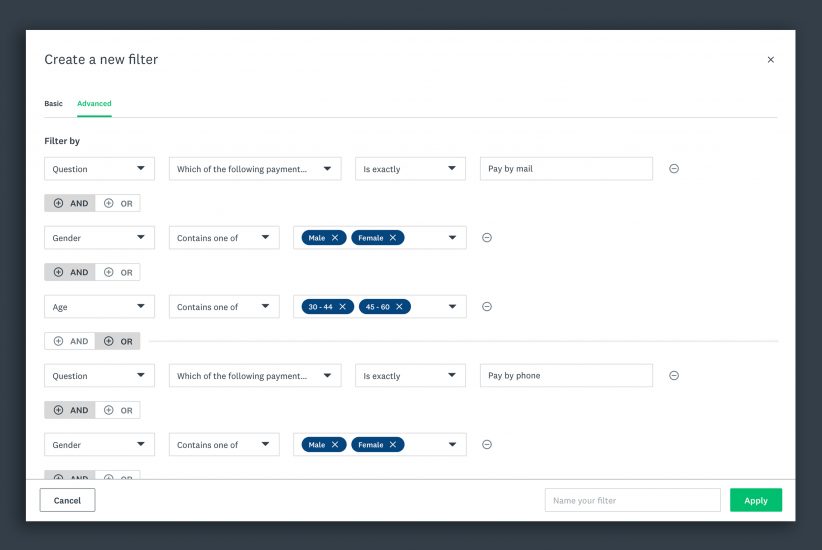Remove the Gender row below Pay by mail

point(486,238)
